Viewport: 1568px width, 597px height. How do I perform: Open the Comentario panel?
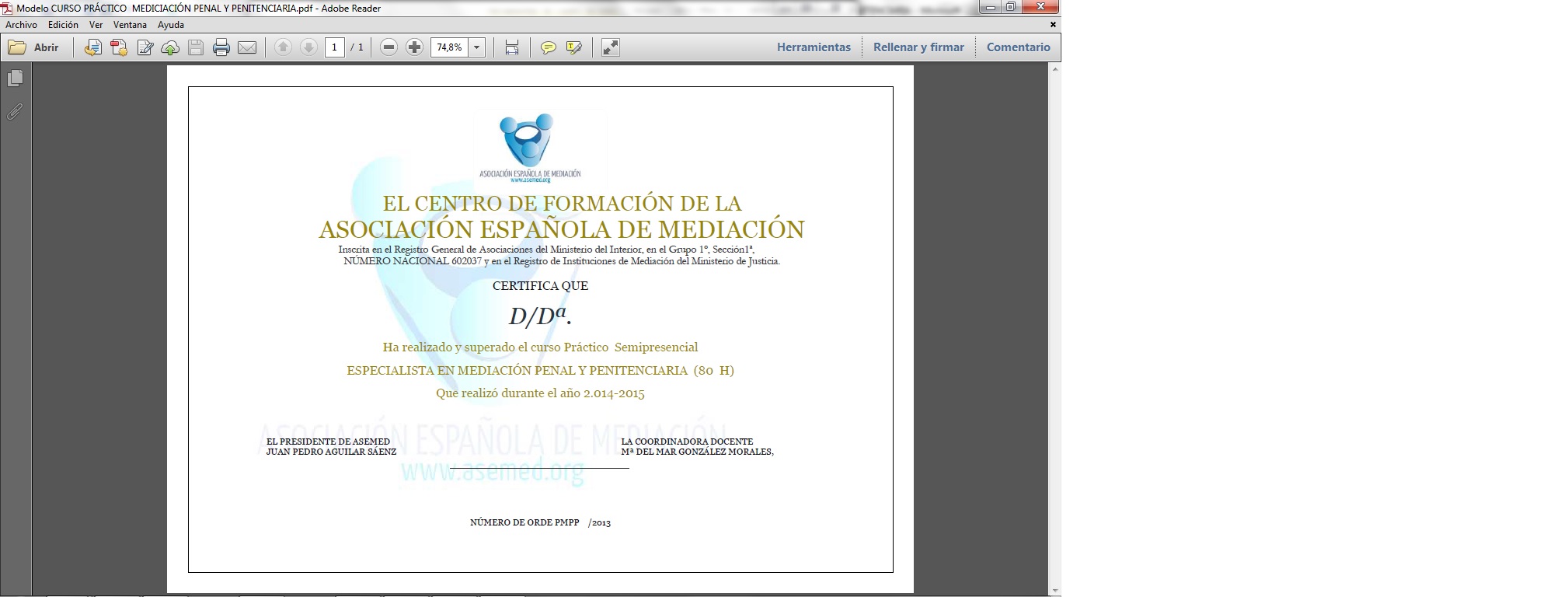[1018, 47]
